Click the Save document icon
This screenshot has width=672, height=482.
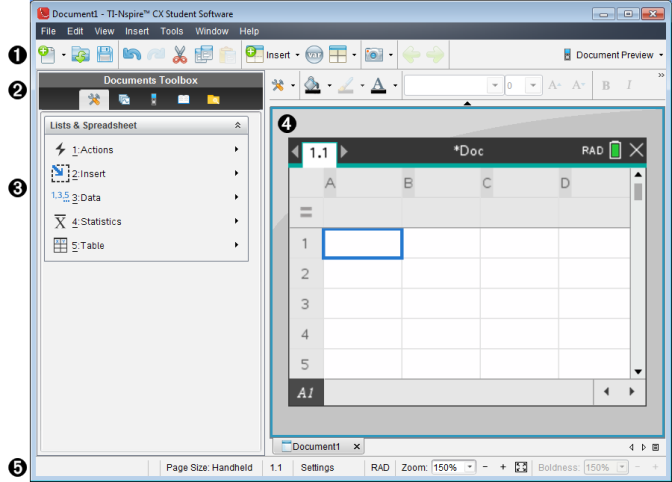[104, 54]
